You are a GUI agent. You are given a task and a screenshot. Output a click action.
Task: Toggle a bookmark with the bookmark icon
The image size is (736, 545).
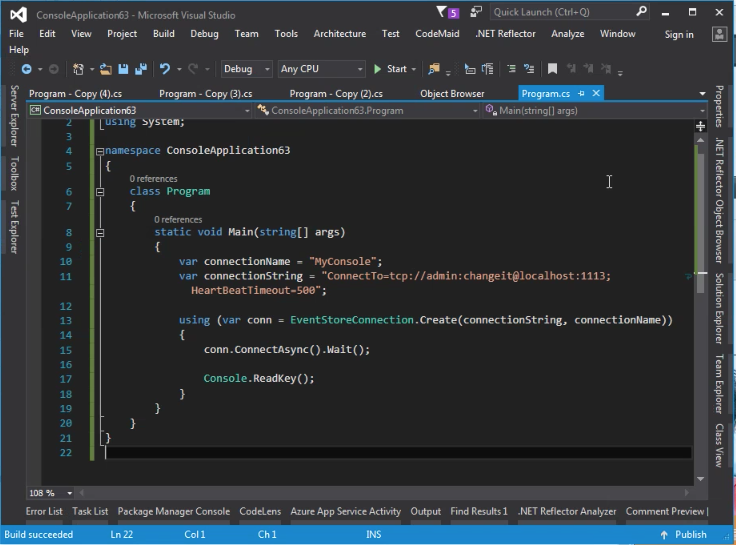coord(552,69)
